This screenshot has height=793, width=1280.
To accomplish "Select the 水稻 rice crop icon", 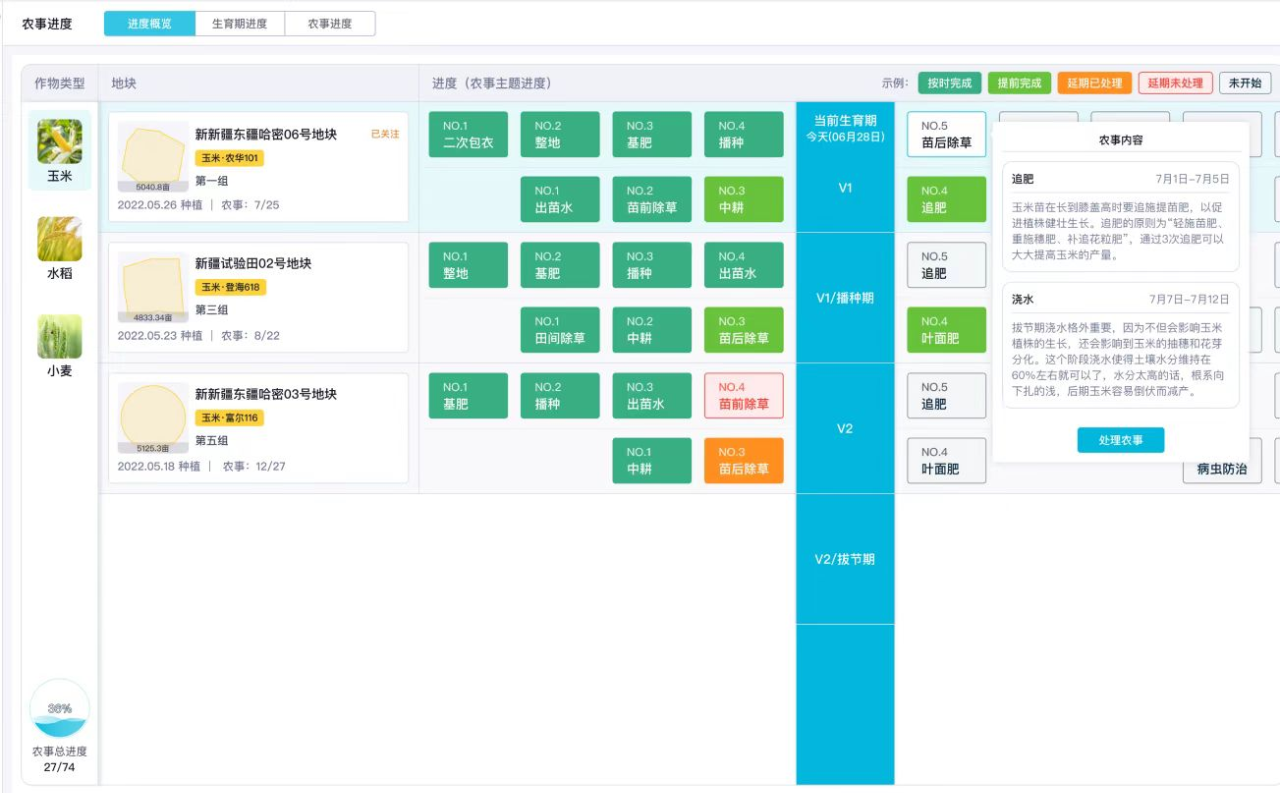I will pyautogui.click(x=60, y=240).
